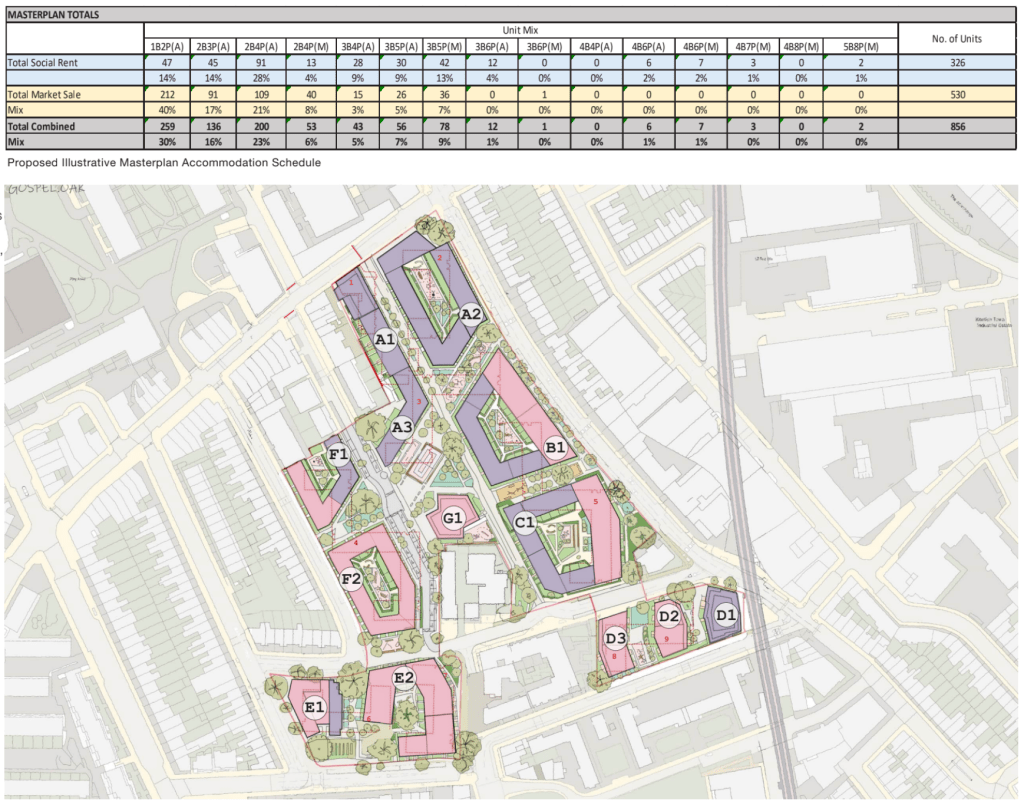1024x805 pixels.
Task: Select the D1 block label marker
Action: point(726,616)
